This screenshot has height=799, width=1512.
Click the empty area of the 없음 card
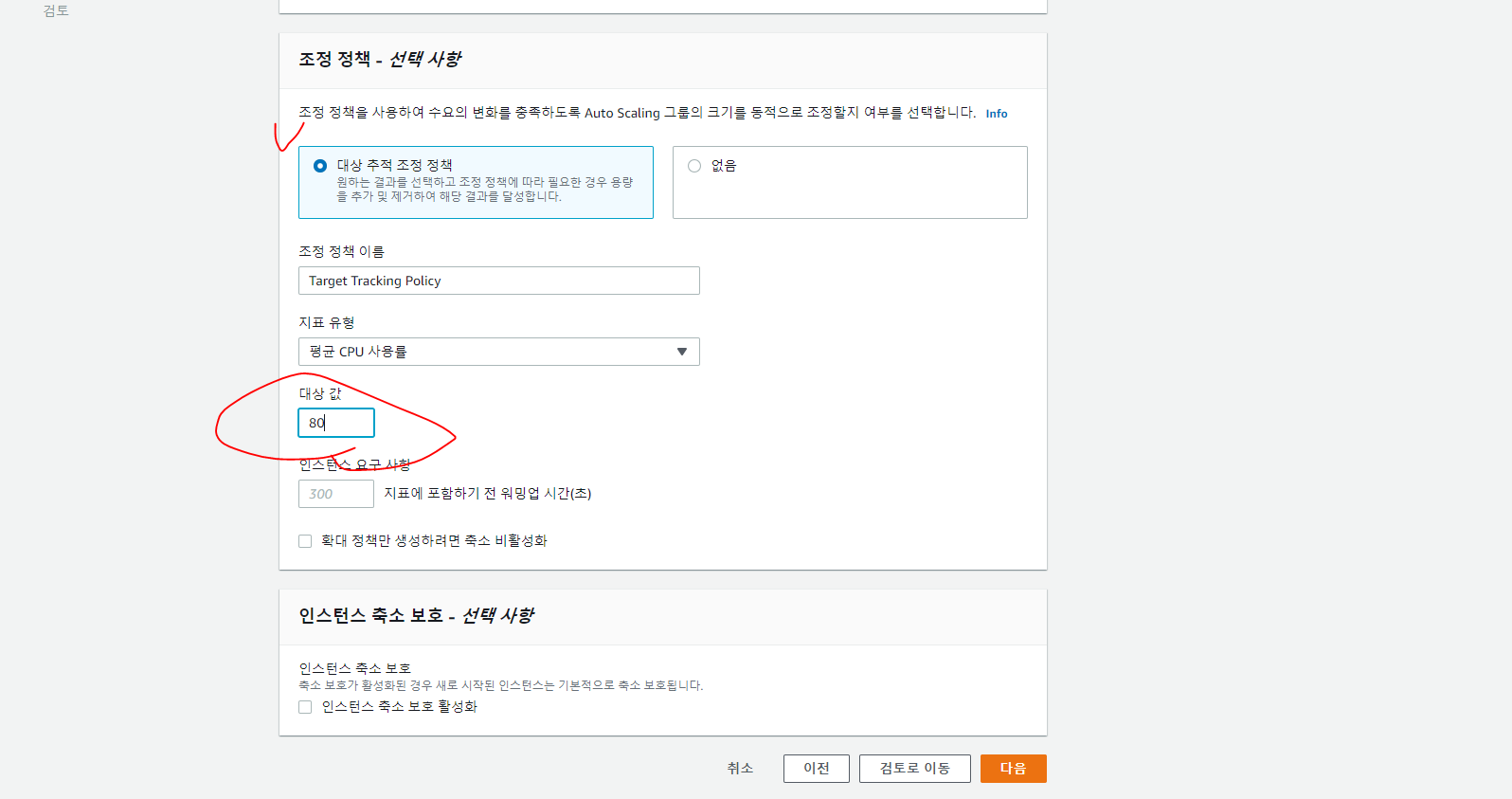pos(849,197)
